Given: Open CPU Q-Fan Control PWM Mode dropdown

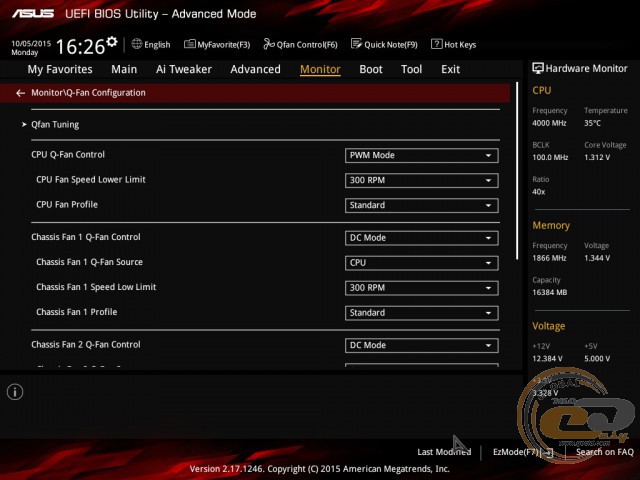Looking at the screenshot, I should pyautogui.click(x=422, y=156).
